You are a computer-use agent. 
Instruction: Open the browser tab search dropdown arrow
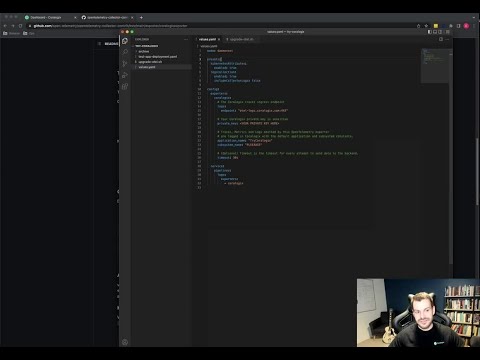tap(474, 17)
